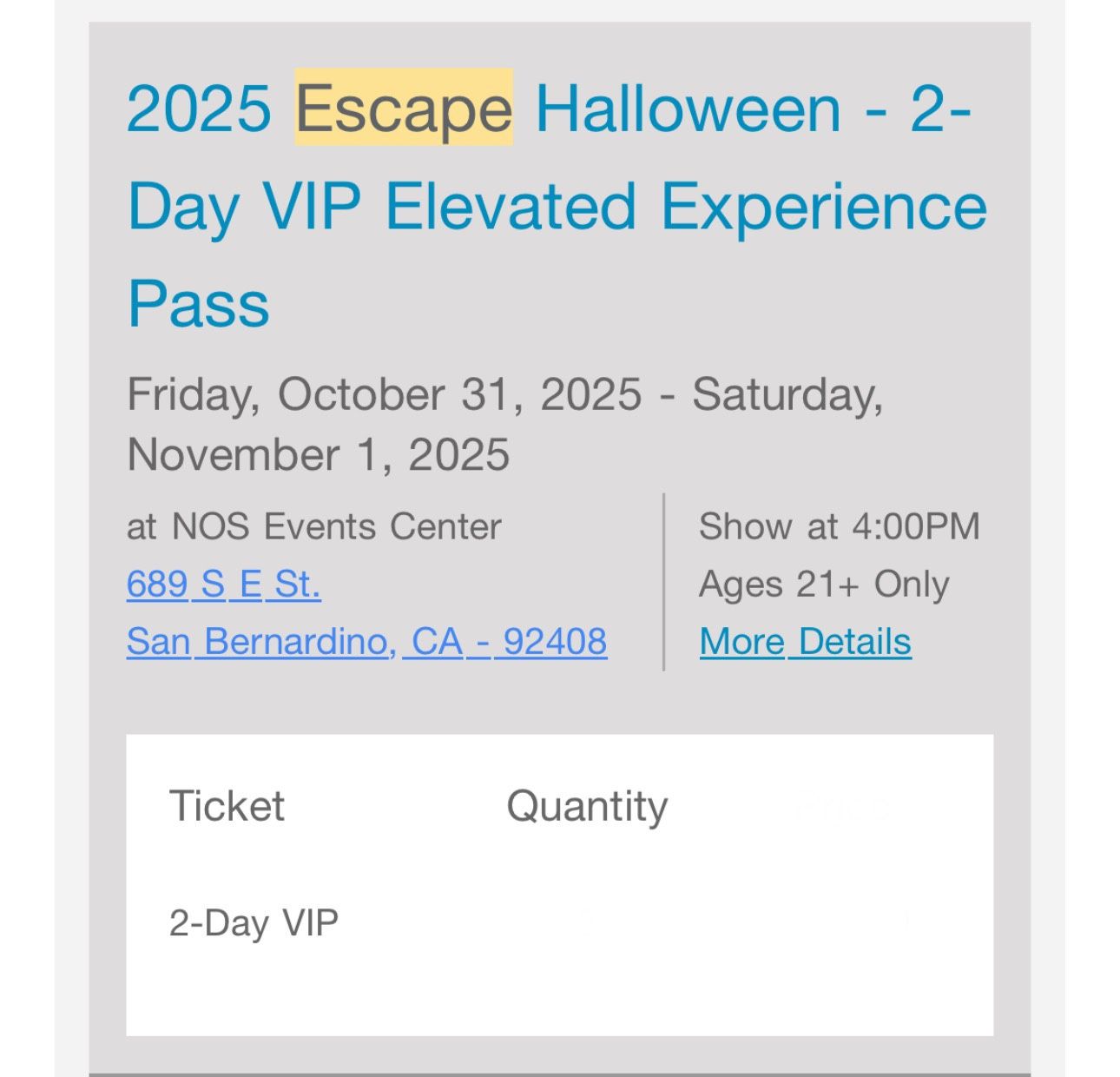Select the Ages 21+ Only notice

825,585
